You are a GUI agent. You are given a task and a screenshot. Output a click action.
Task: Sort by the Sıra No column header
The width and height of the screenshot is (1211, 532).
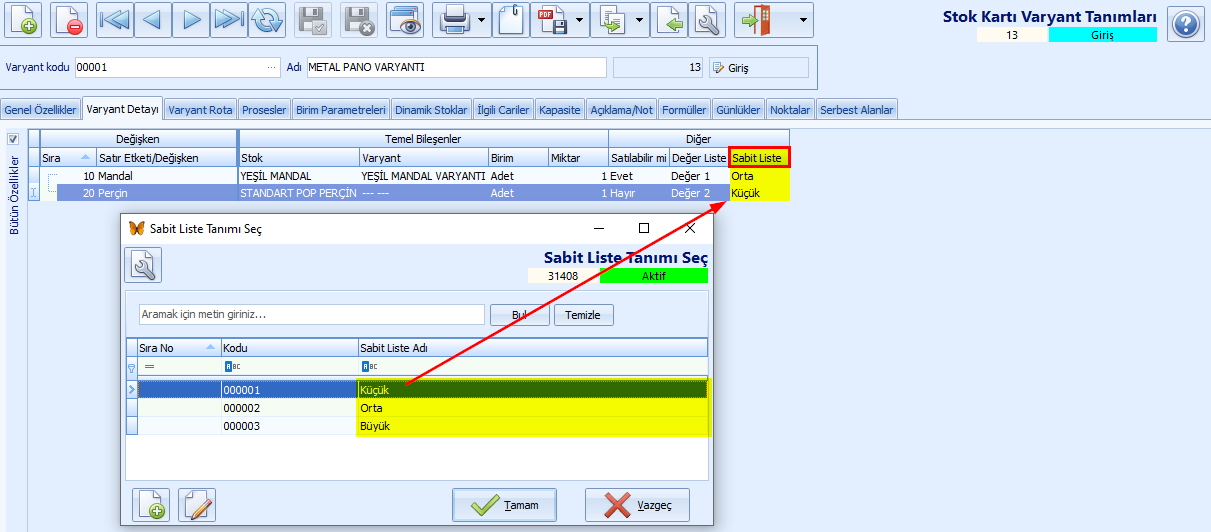[x=179, y=347]
